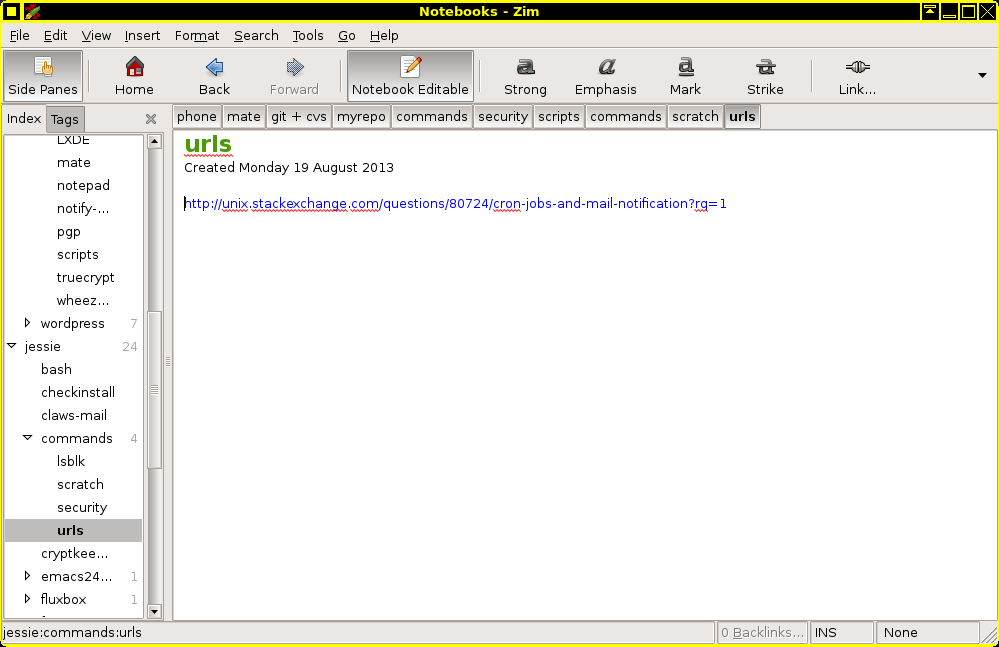Open the File menu
This screenshot has height=647, width=999.
point(20,36)
